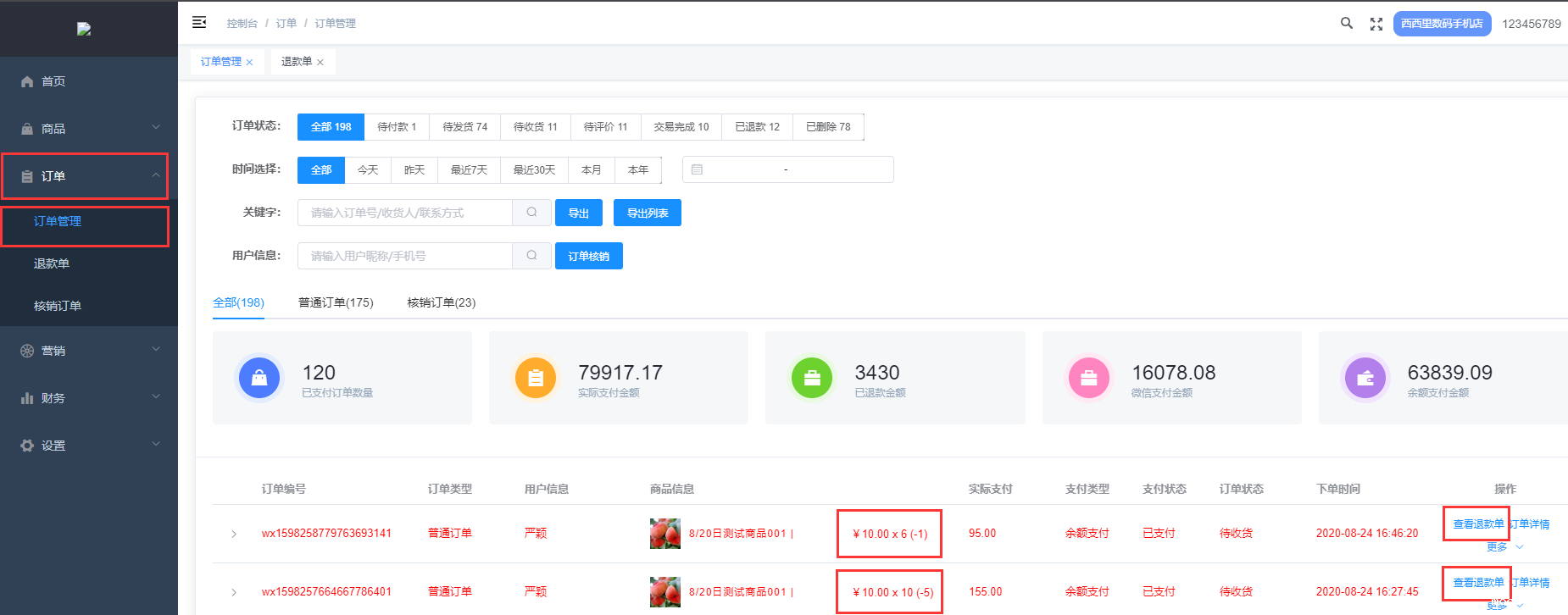Click the order keyword input field
This screenshot has width=1568, height=615.
pyautogui.click(x=404, y=213)
